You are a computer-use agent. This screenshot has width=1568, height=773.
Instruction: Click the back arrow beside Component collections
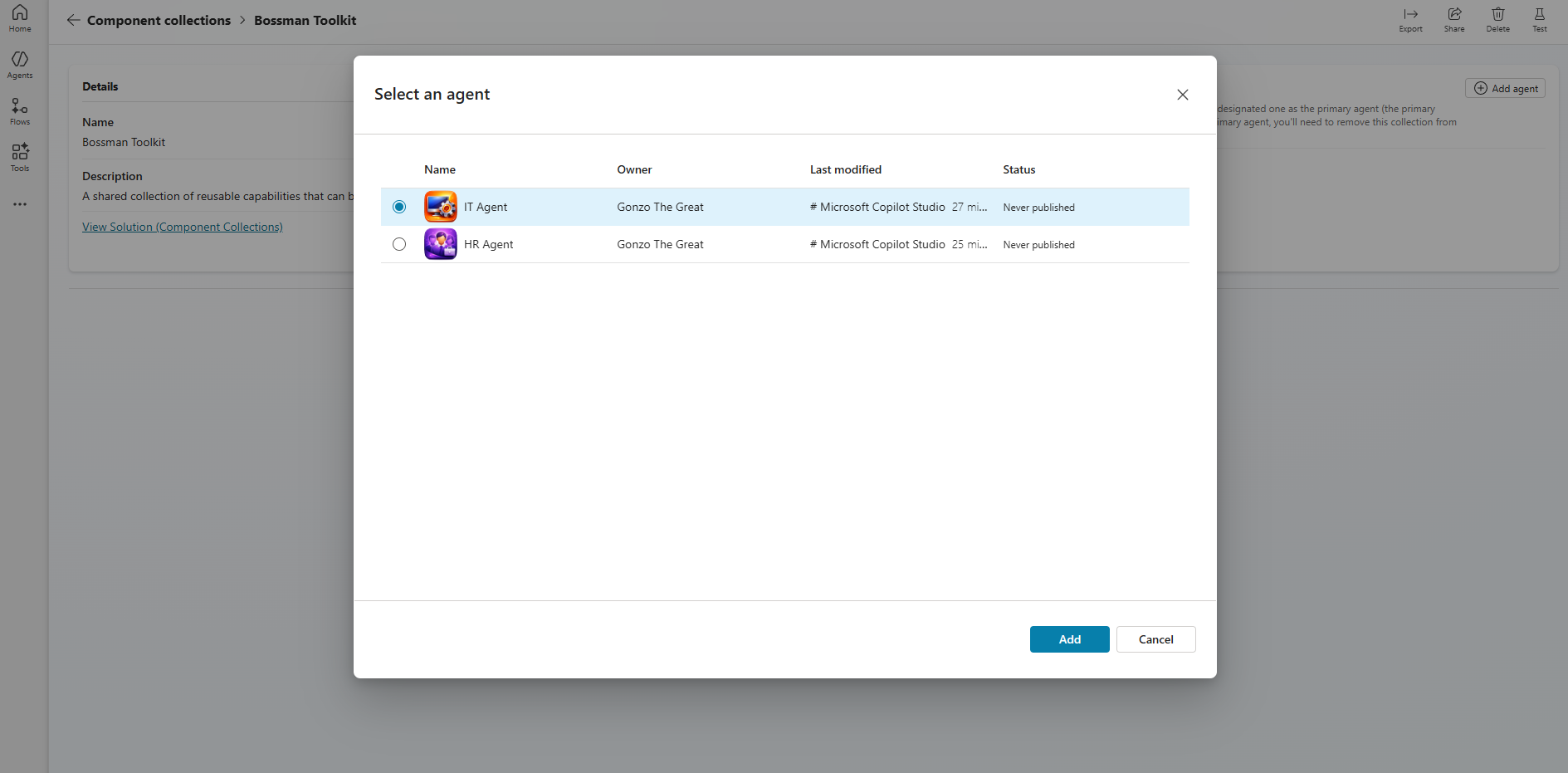74,21
